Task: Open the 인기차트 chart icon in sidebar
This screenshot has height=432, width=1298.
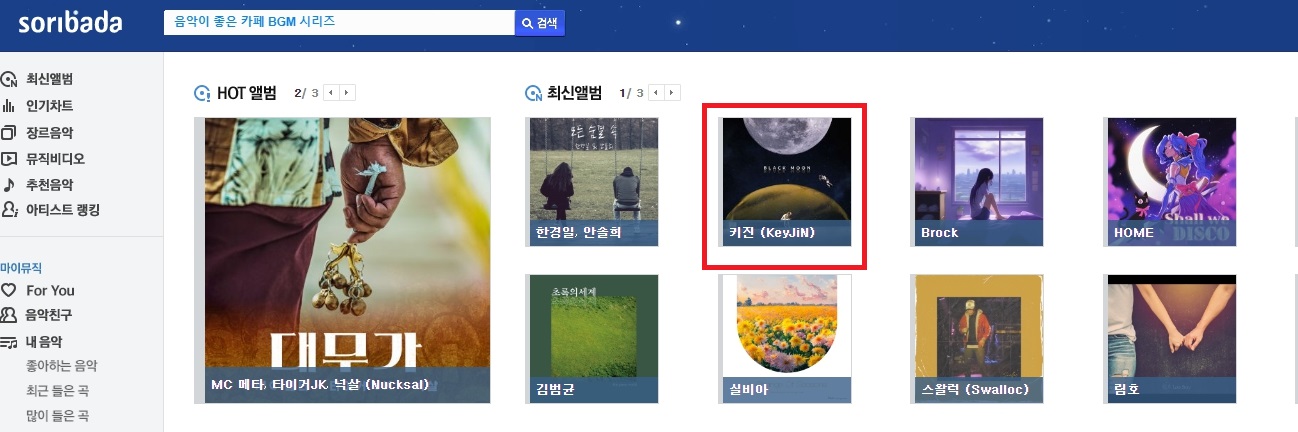Action: pyautogui.click(x=9, y=106)
